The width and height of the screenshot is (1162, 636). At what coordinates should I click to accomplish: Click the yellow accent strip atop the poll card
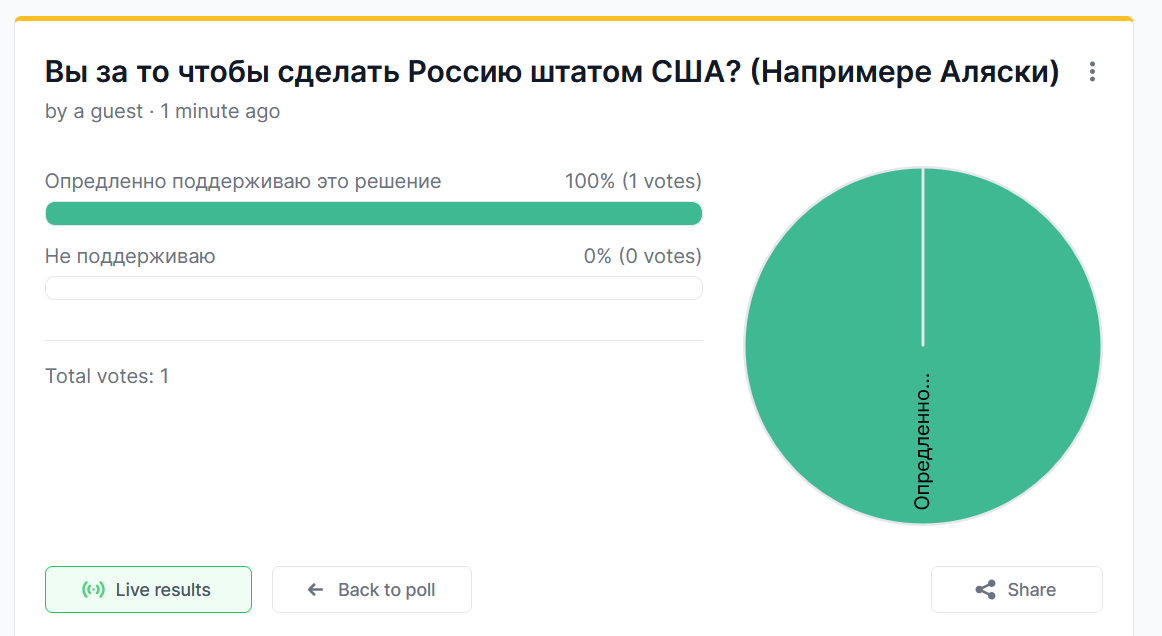(x=573, y=18)
